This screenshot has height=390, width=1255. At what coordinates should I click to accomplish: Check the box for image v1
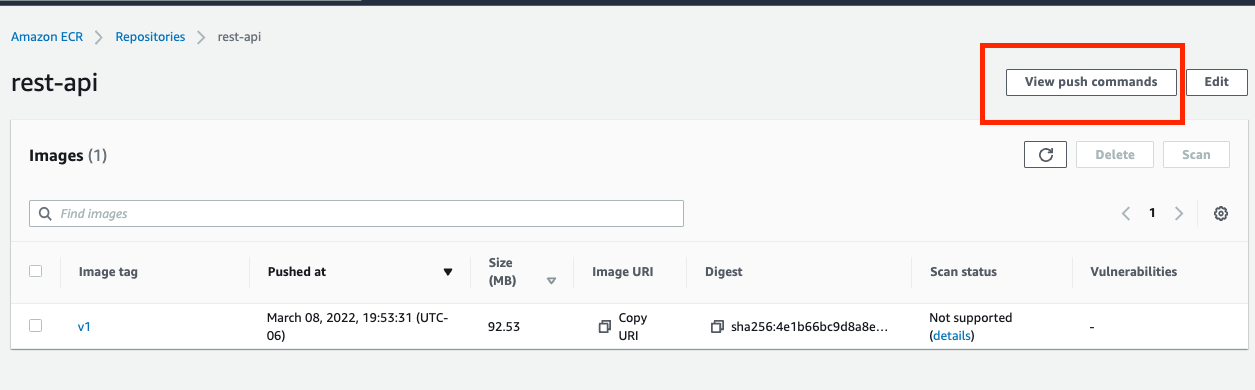pyautogui.click(x=36, y=326)
